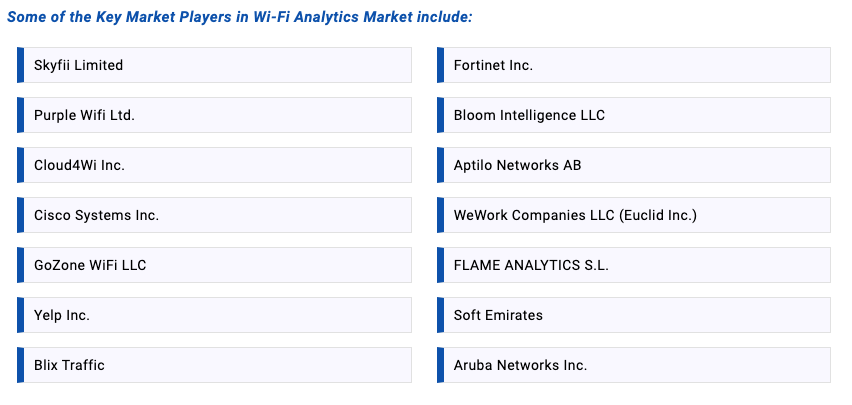Click blue marker next to Cisco Systems Inc.
This screenshot has width=852, height=405.
click(x=20, y=215)
